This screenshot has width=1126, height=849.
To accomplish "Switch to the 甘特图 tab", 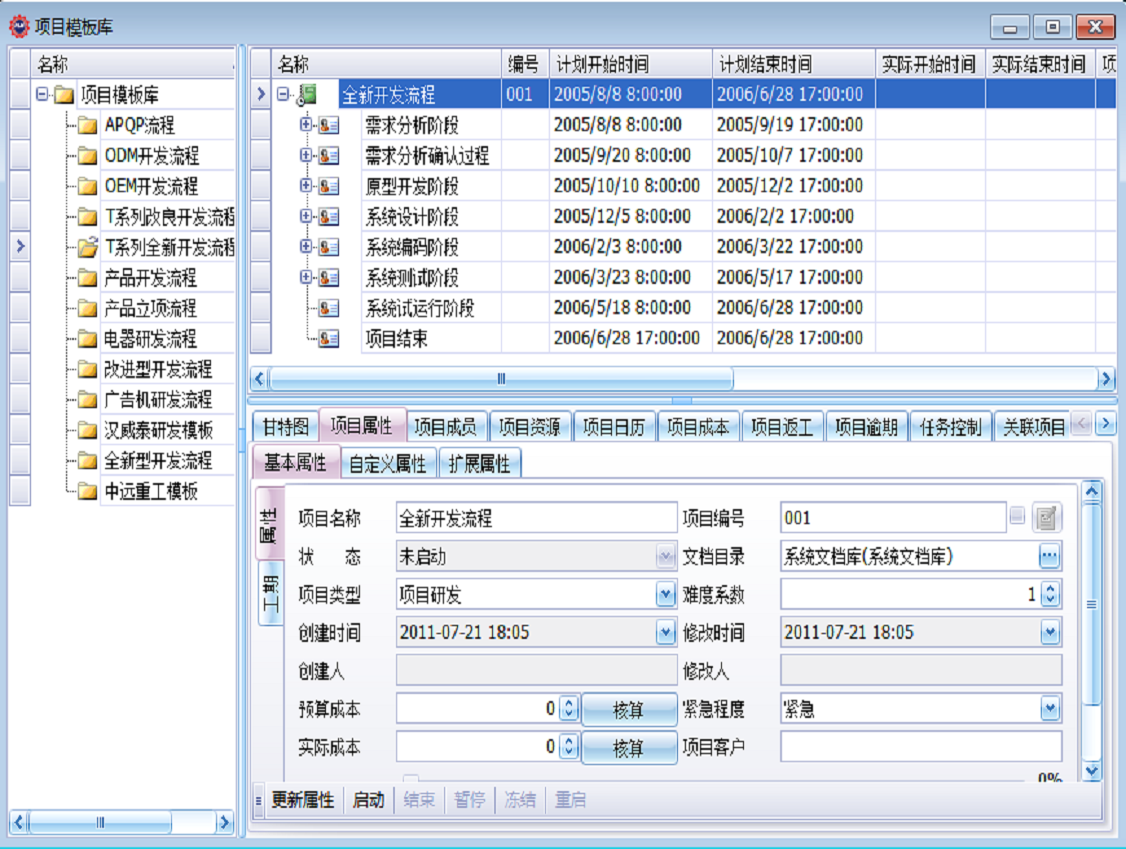I will (x=285, y=427).
